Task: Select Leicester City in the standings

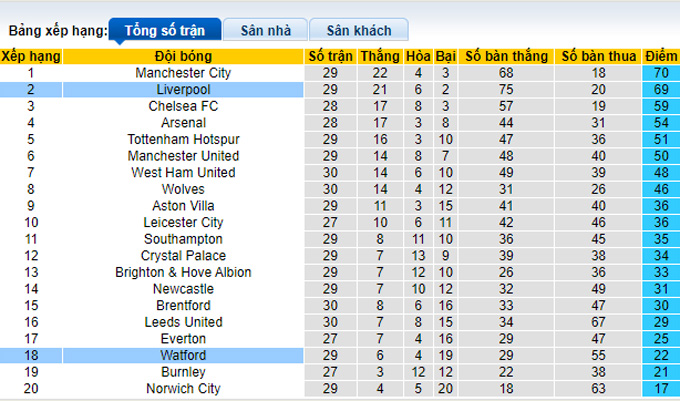Action: pos(184,222)
